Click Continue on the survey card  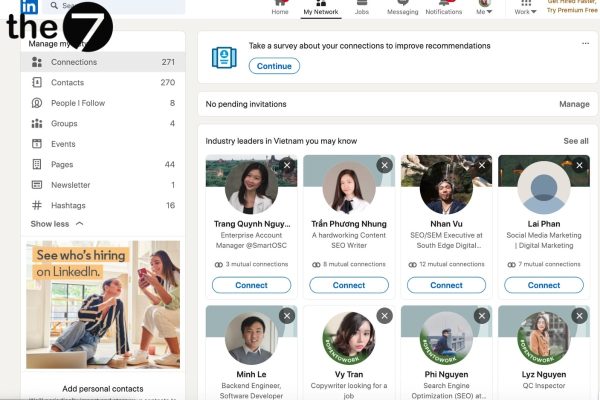(x=274, y=66)
